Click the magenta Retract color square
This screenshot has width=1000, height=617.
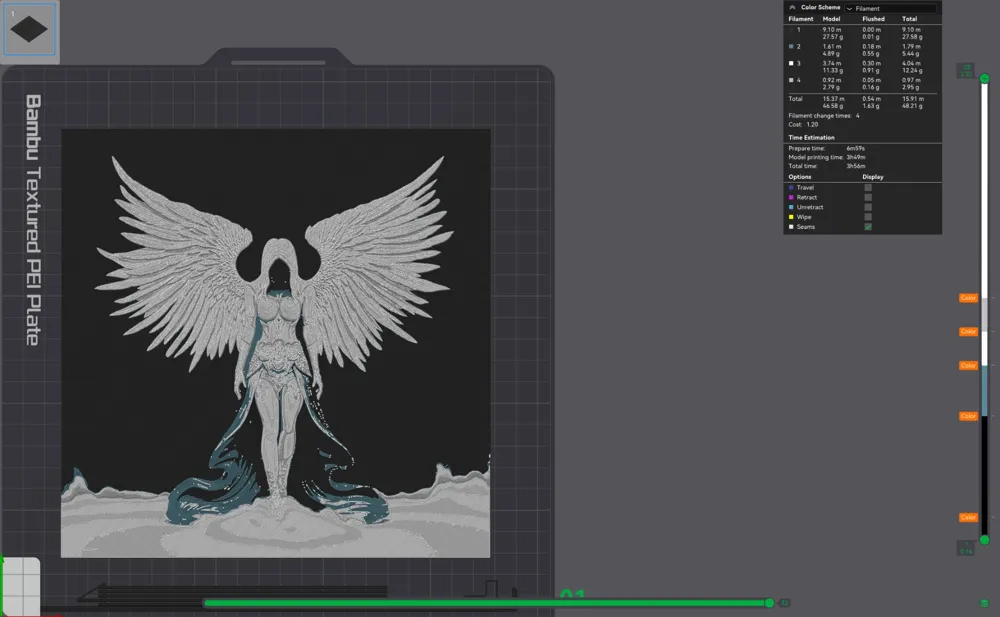click(x=791, y=197)
